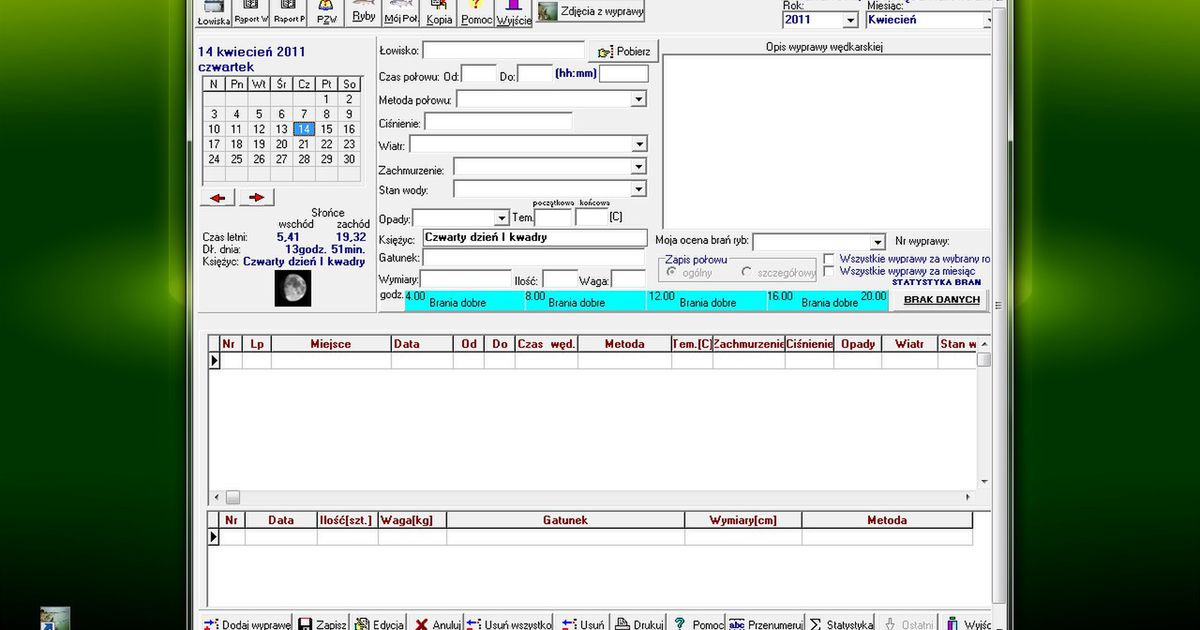Select the ogólny radio option

672,273
